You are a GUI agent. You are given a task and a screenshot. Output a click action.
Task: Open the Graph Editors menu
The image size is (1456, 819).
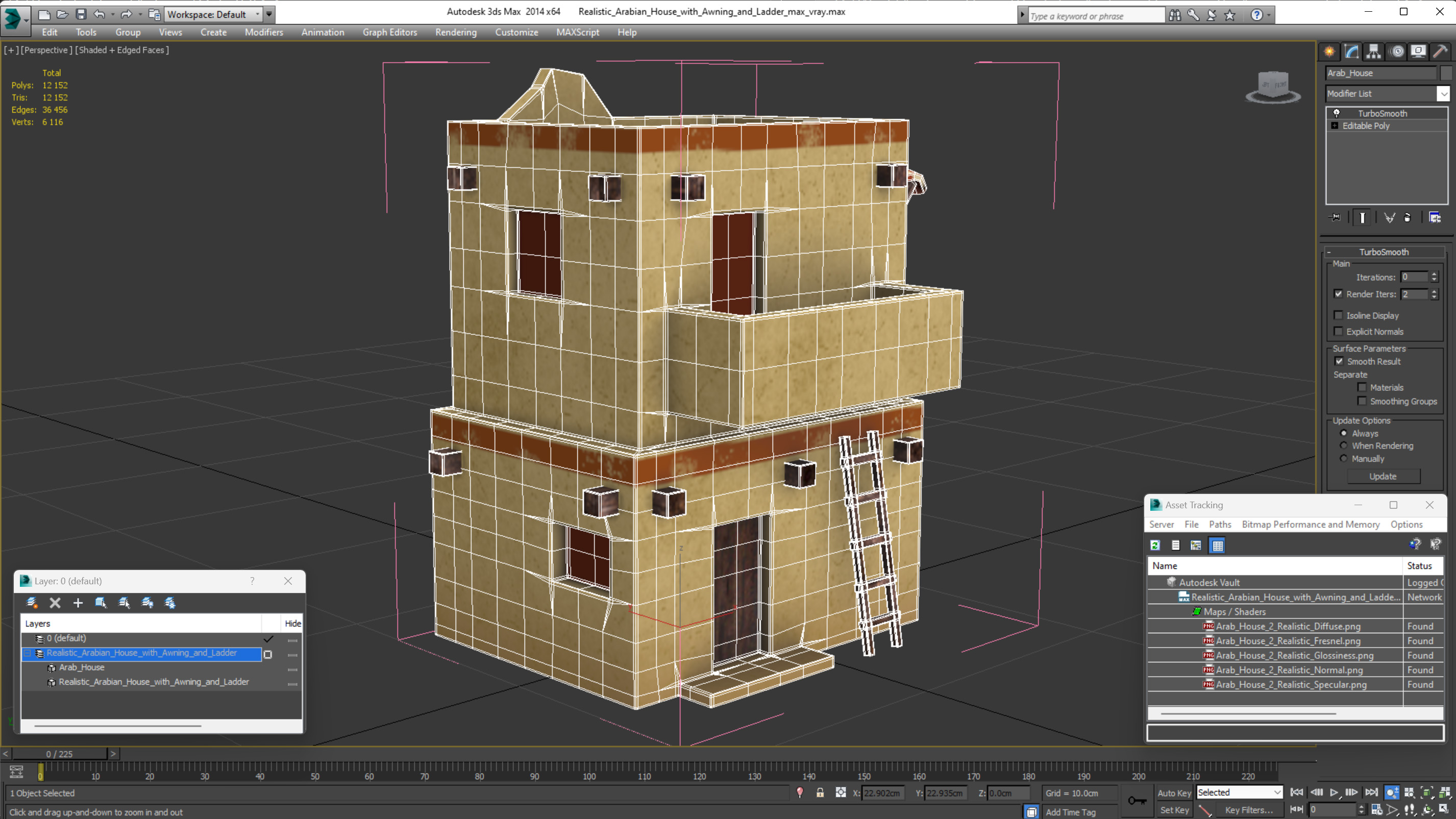[389, 32]
